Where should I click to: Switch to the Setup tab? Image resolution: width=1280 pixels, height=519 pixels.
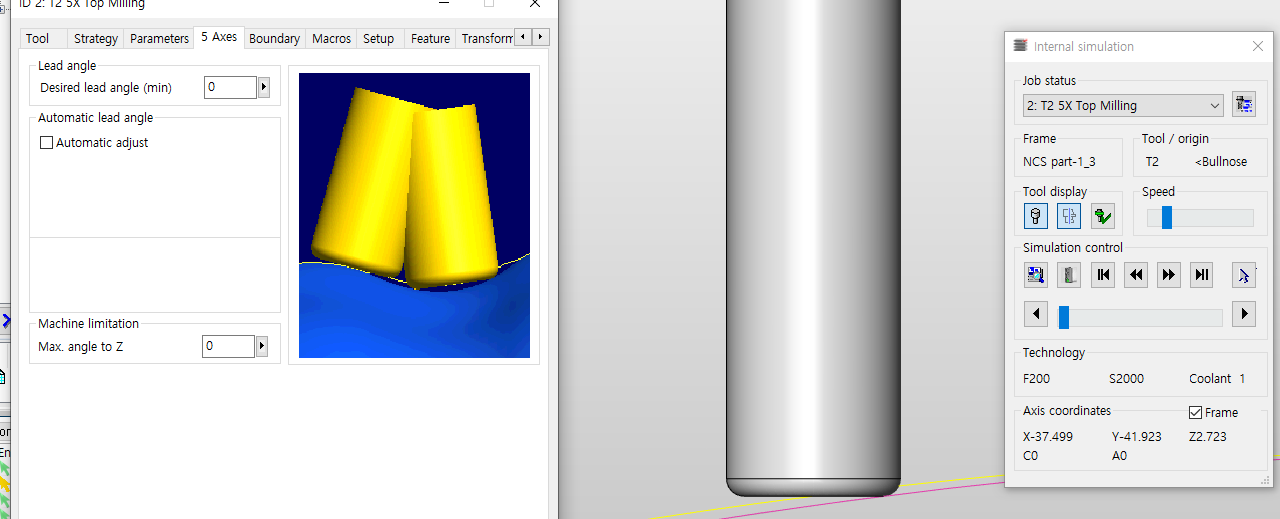click(378, 38)
